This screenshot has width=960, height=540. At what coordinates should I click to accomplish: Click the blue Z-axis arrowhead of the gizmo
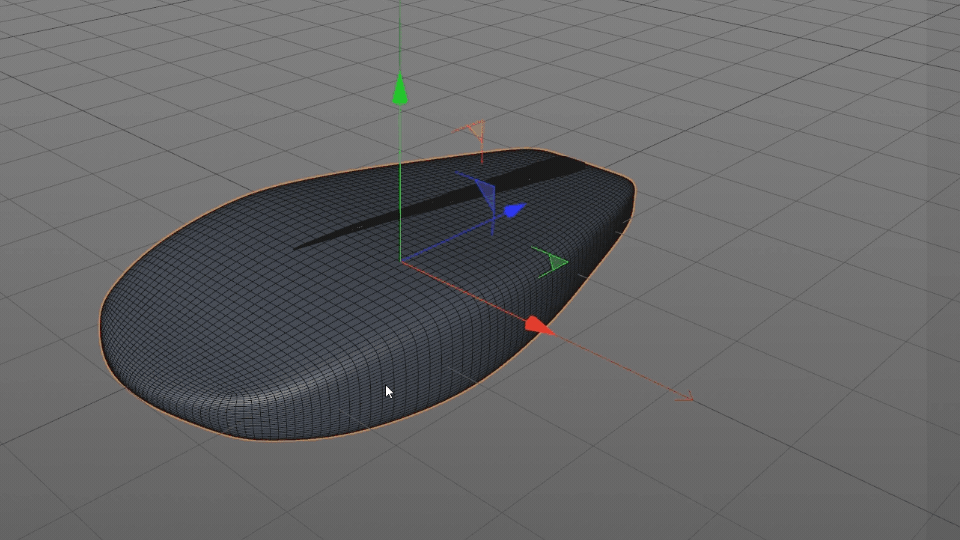[514, 211]
